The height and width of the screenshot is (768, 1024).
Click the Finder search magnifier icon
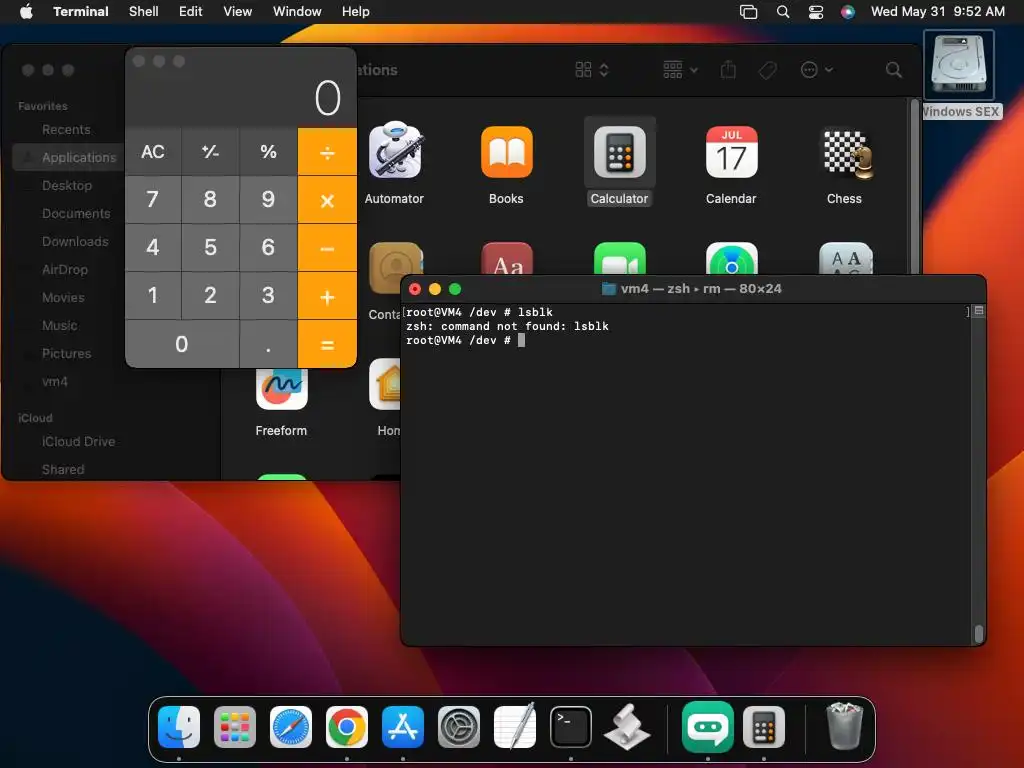[894, 70]
